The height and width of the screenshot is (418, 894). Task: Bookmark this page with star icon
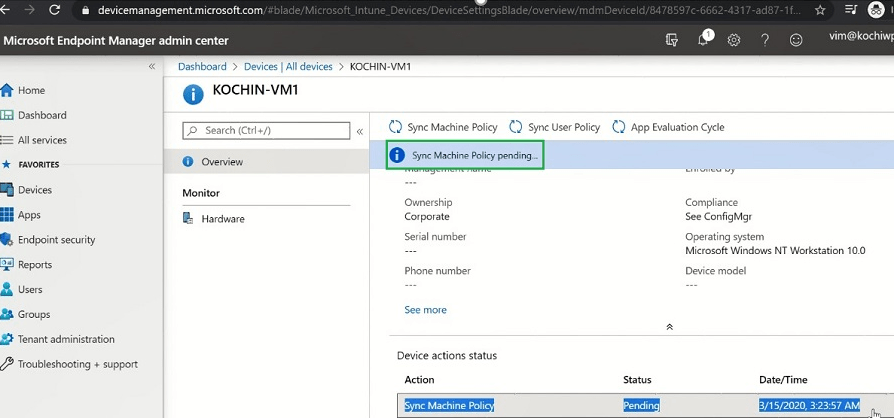(x=820, y=10)
